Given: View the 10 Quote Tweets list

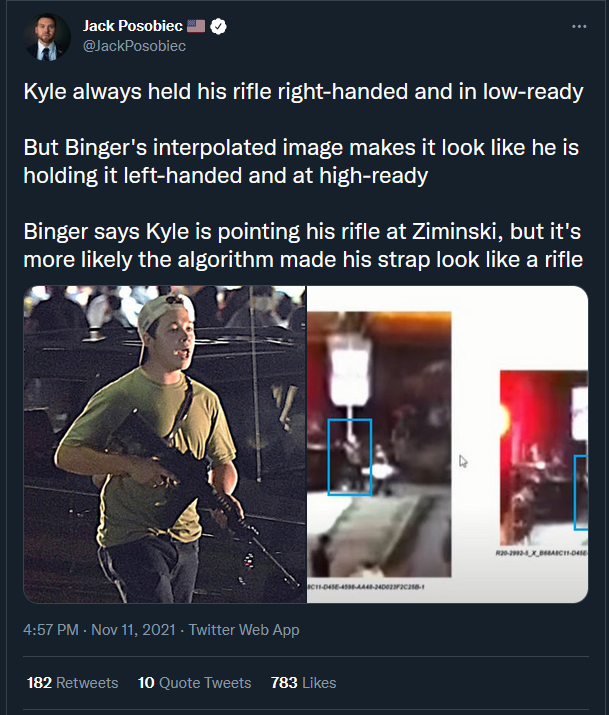Looking at the screenshot, I should (x=195, y=683).
